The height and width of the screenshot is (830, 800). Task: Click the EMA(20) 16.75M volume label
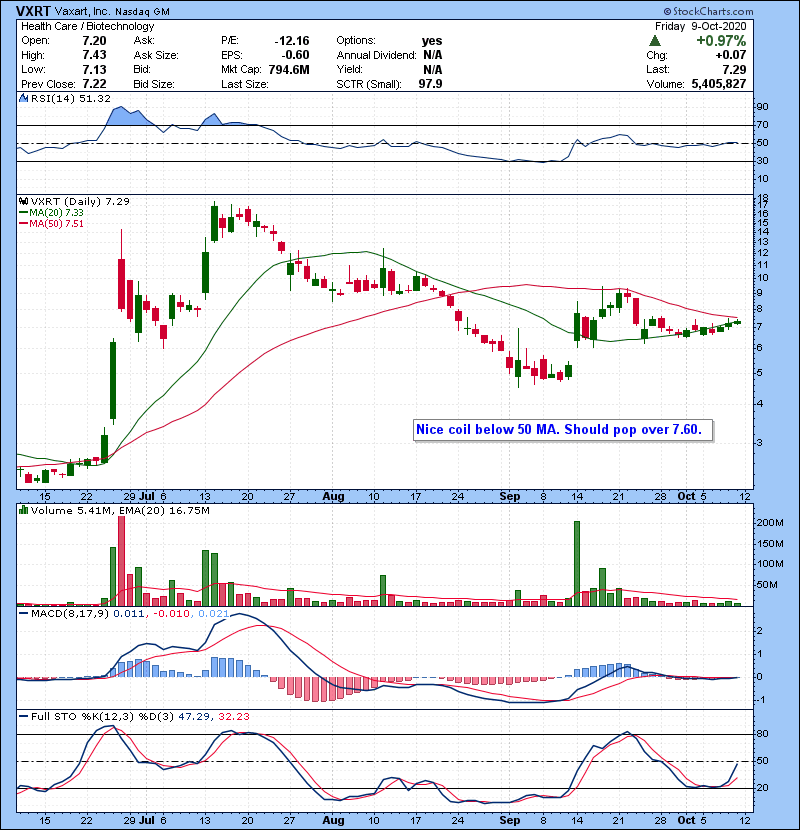tap(164, 510)
